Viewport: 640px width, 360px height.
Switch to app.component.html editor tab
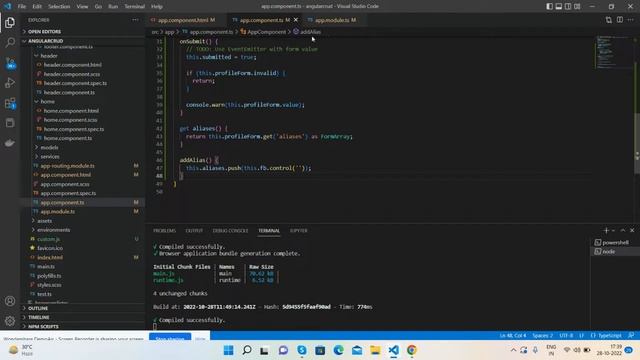(x=183, y=20)
